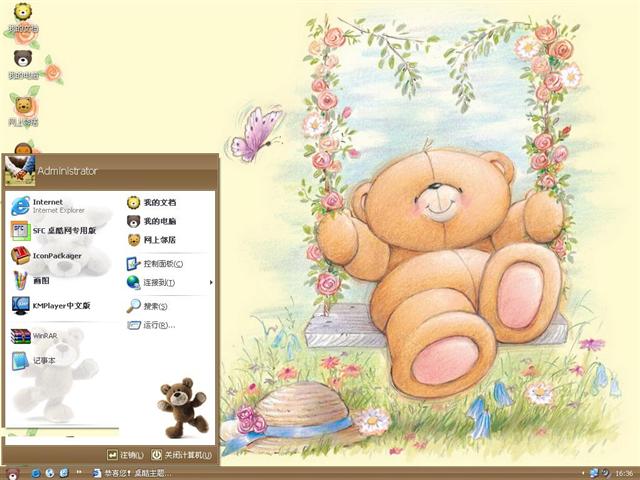The width and height of the screenshot is (640, 480).
Task: Click first quick launch icon on taskbar
Action: pyautogui.click(x=36, y=473)
